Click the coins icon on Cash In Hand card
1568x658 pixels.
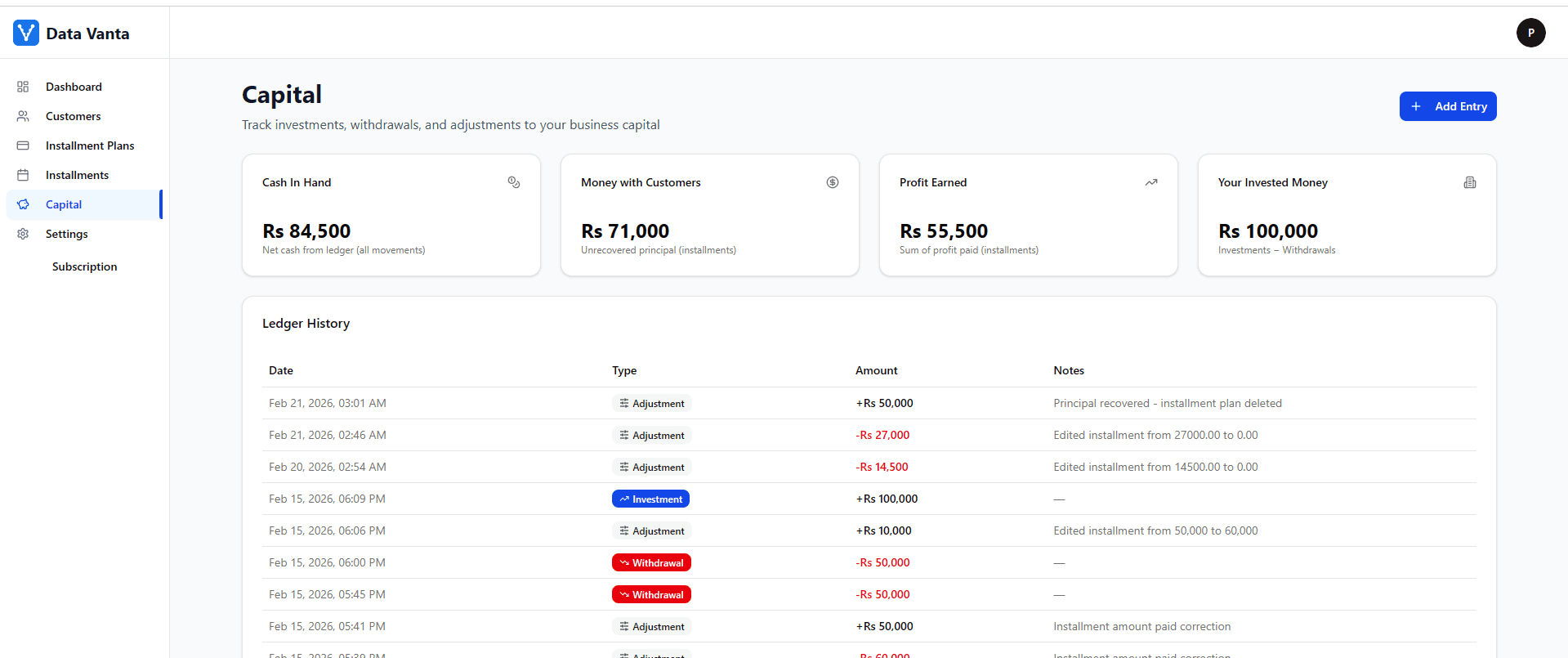click(x=513, y=182)
